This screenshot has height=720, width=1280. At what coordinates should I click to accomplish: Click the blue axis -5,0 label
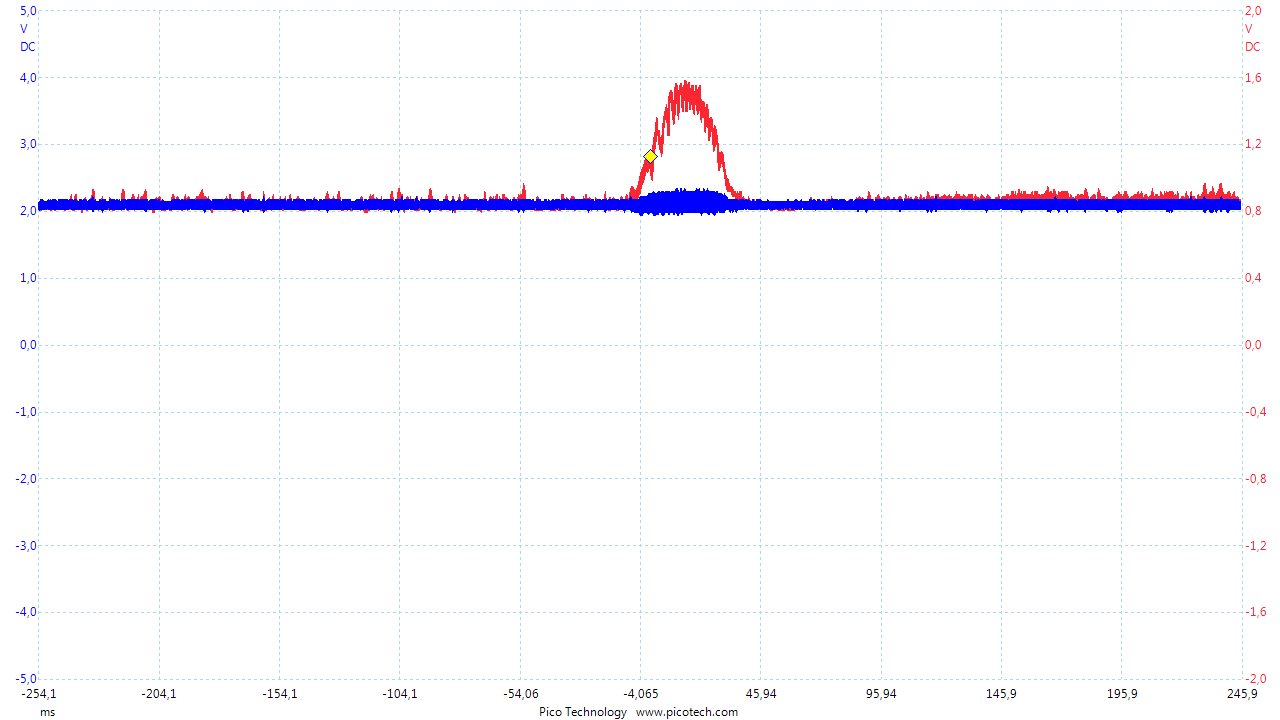pyautogui.click(x=26, y=678)
